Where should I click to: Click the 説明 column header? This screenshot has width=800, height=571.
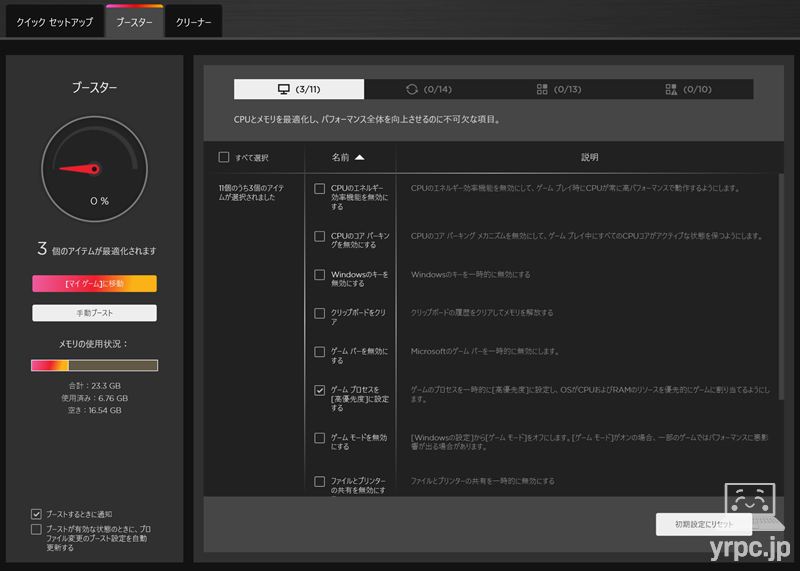point(589,157)
